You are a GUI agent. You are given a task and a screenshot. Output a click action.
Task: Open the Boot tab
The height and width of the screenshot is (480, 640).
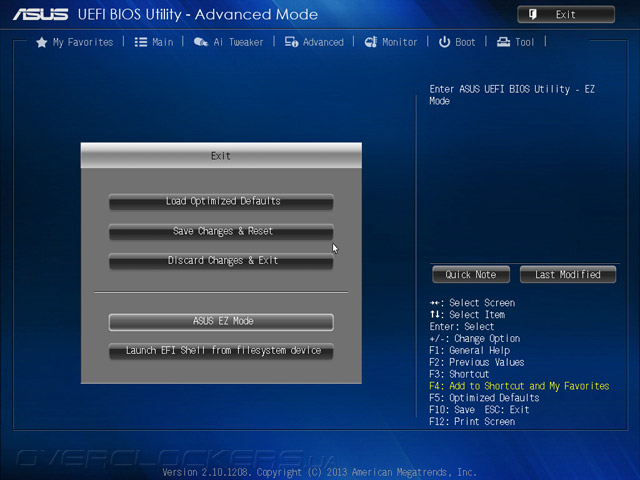click(457, 42)
